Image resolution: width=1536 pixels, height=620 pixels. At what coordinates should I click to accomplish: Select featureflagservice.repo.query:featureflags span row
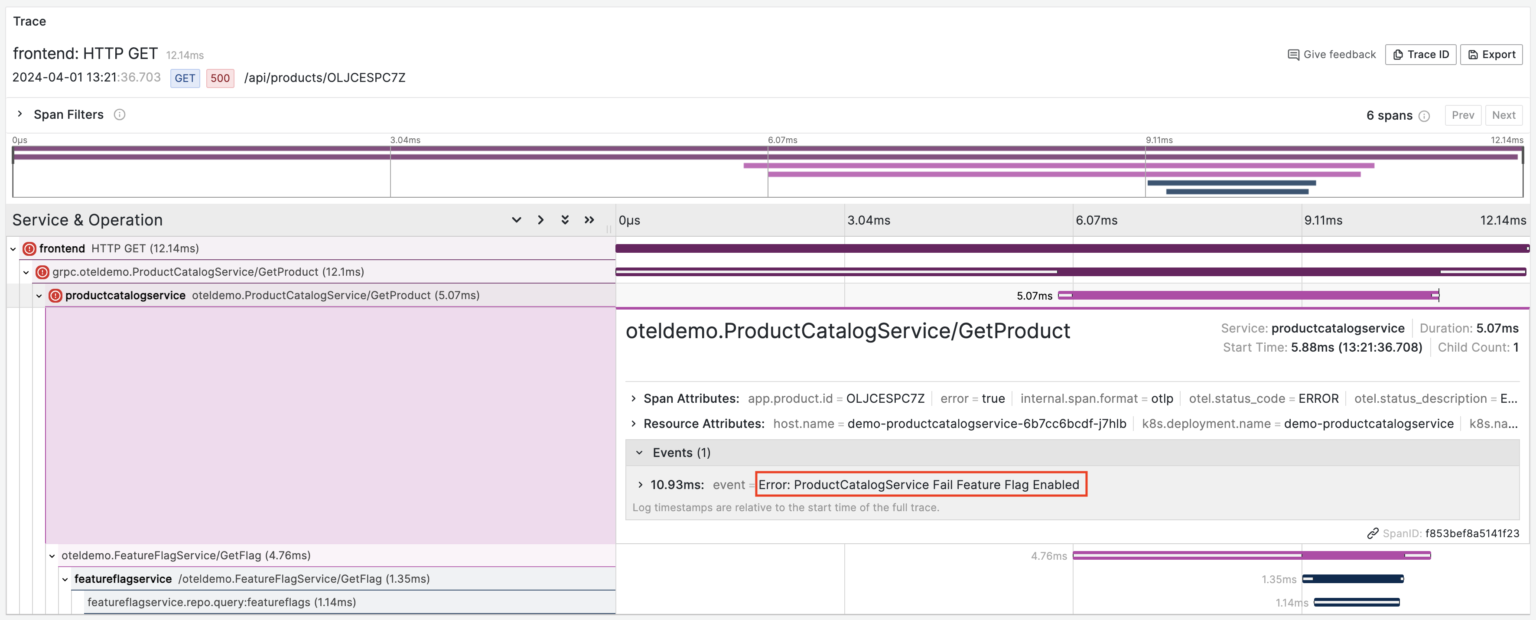(x=221, y=602)
